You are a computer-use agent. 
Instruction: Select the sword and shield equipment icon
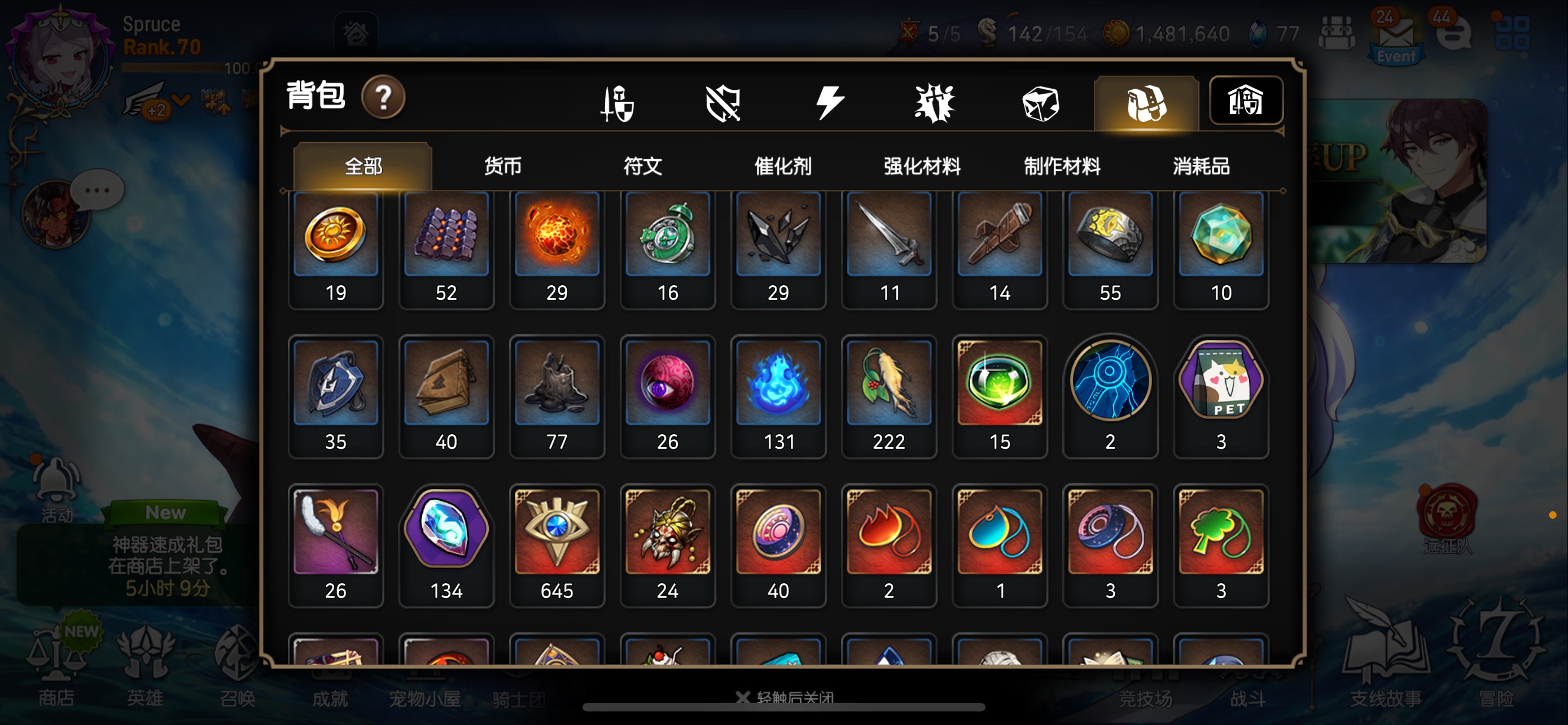pyautogui.click(x=617, y=103)
